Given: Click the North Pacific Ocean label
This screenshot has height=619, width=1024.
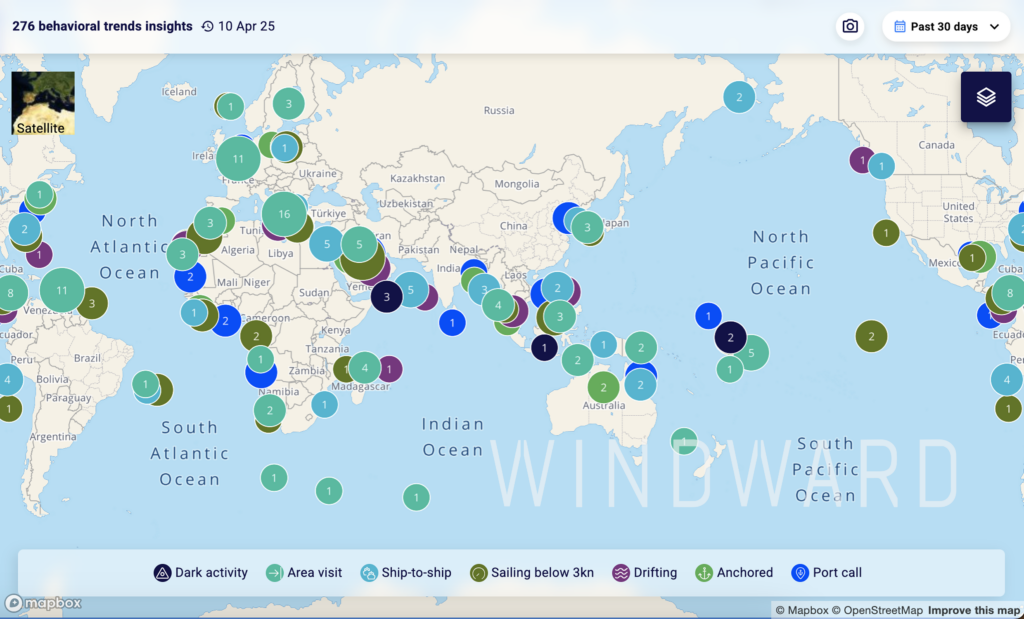Looking at the screenshot, I should pos(781,262).
